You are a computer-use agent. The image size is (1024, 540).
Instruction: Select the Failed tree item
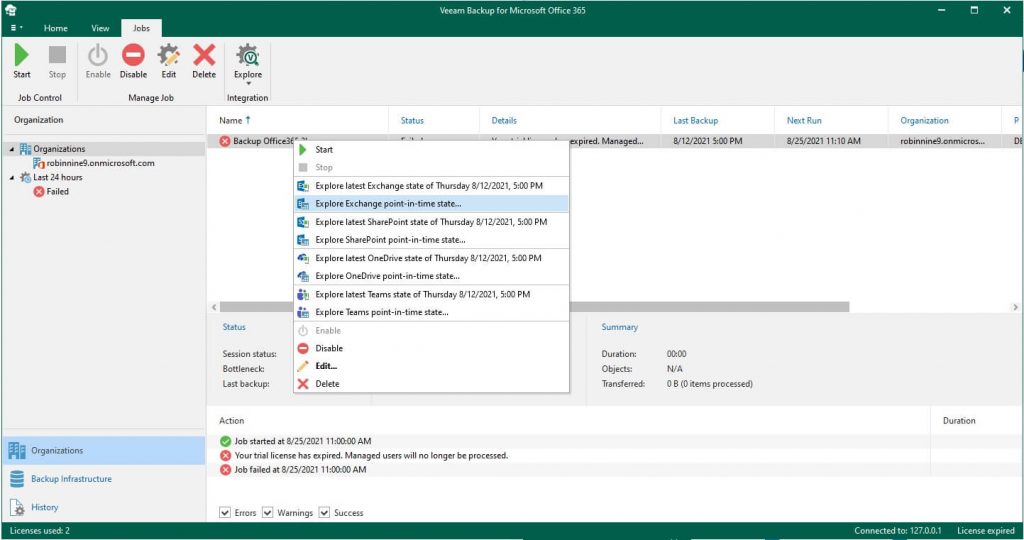pyautogui.click(x=57, y=191)
